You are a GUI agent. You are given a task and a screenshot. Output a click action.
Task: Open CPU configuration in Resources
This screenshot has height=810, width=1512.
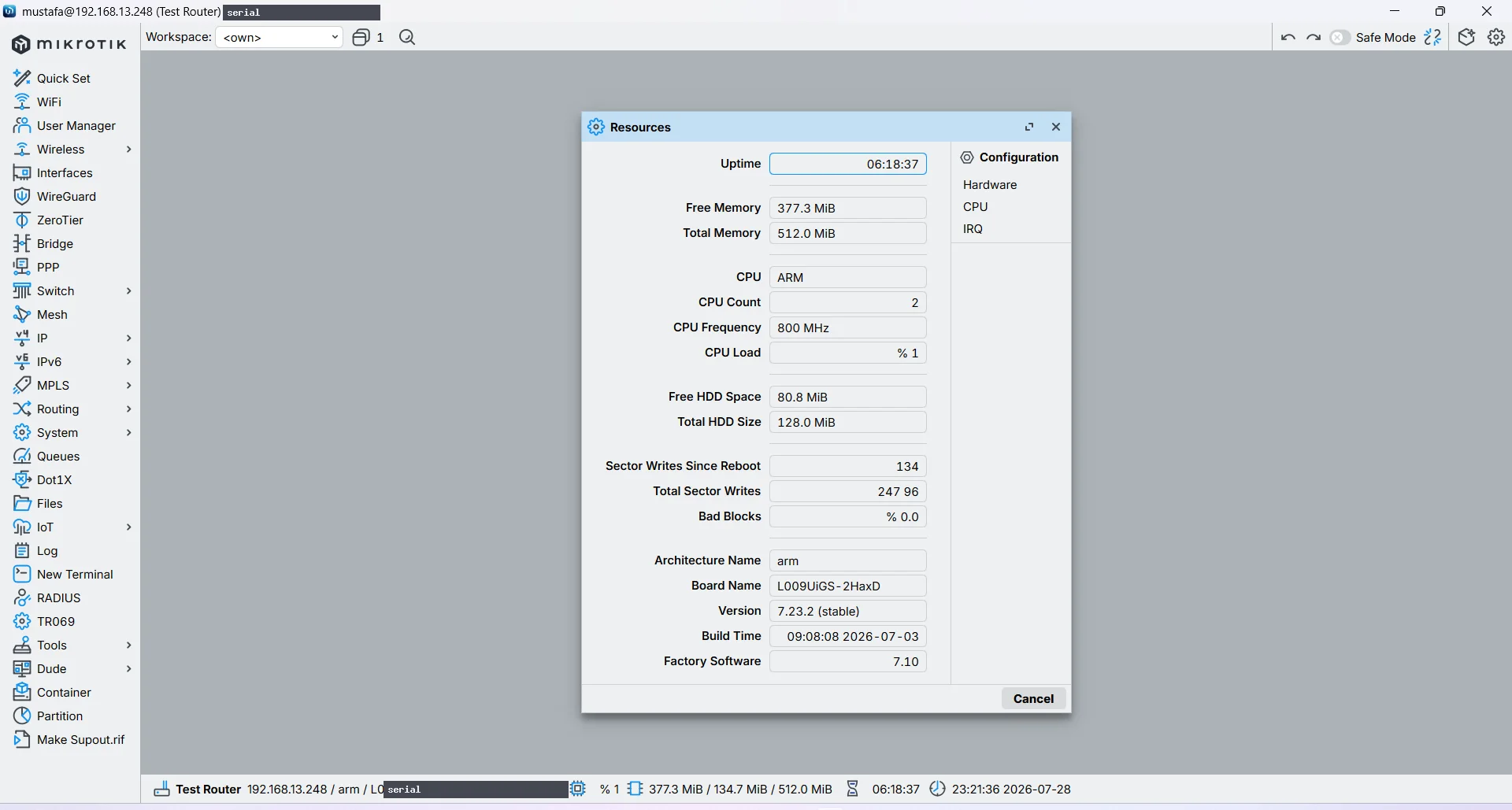click(x=975, y=206)
